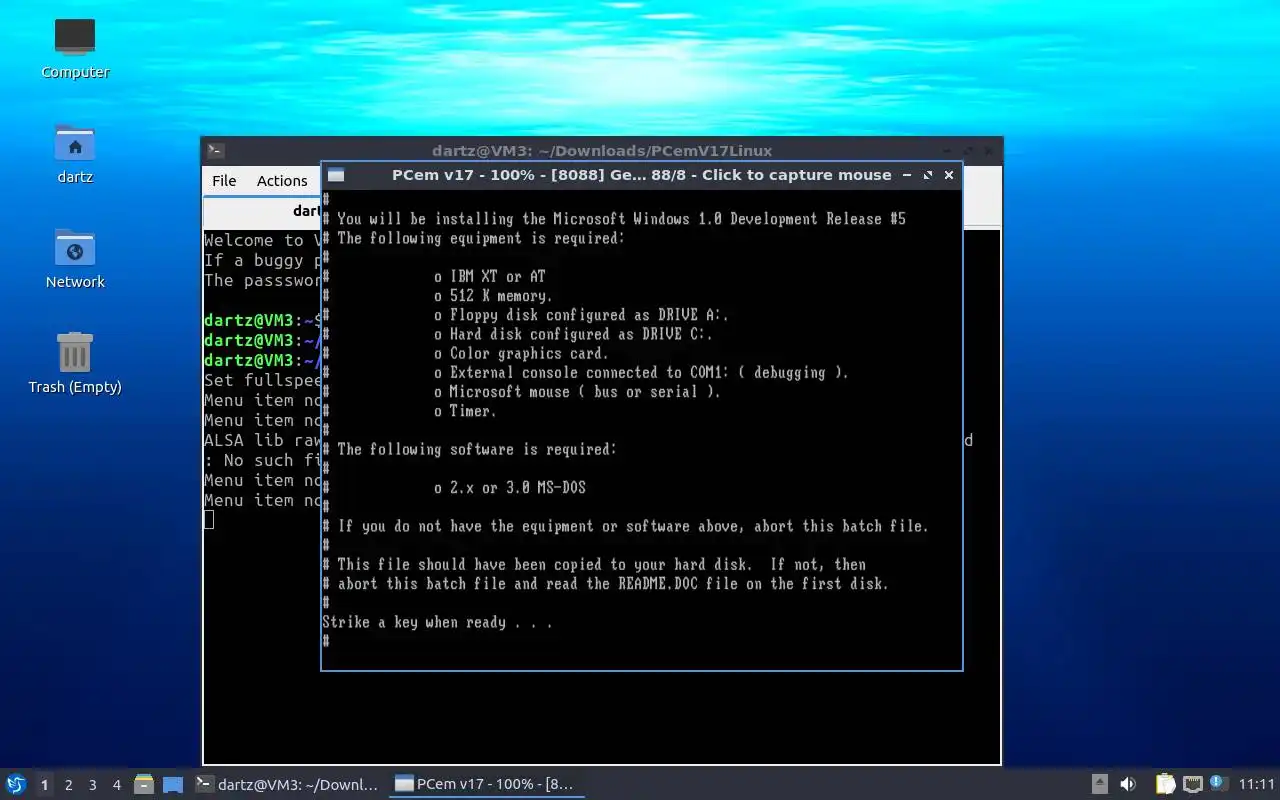Screen dimensions: 1280x800
Task: Open the Actions menu in terminal
Action: (x=282, y=180)
